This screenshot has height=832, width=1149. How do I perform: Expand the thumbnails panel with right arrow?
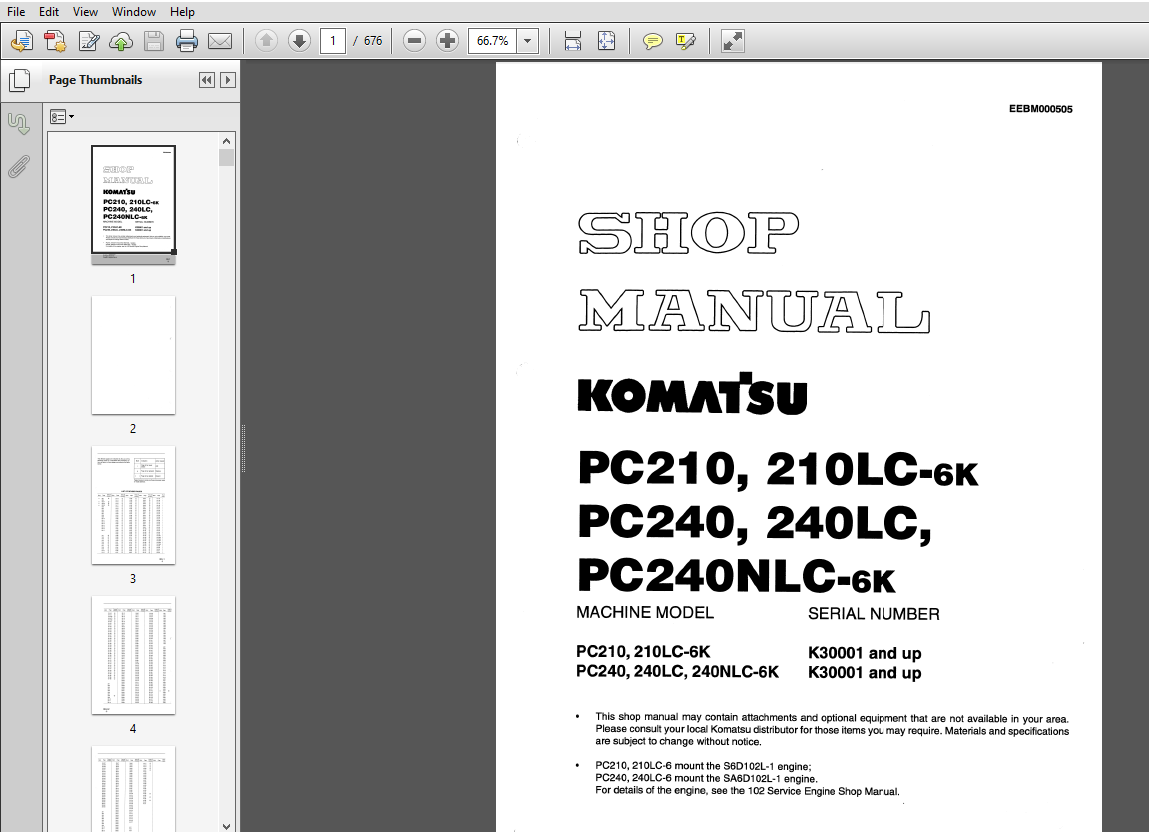click(x=228, y=80)
